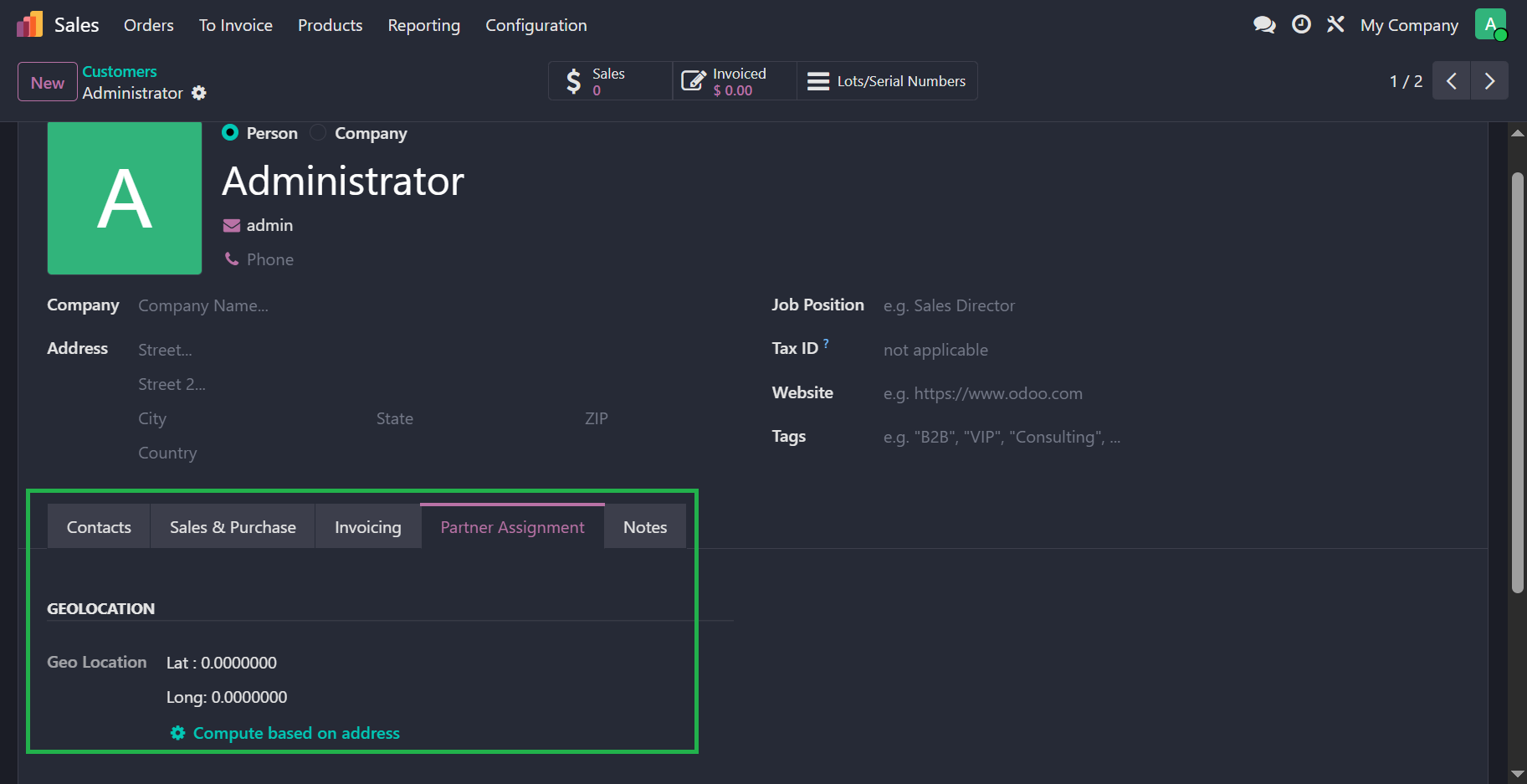This screenshot has height=784, width=1527.
Task: Open the debug tools icon
Action: 1335,25
